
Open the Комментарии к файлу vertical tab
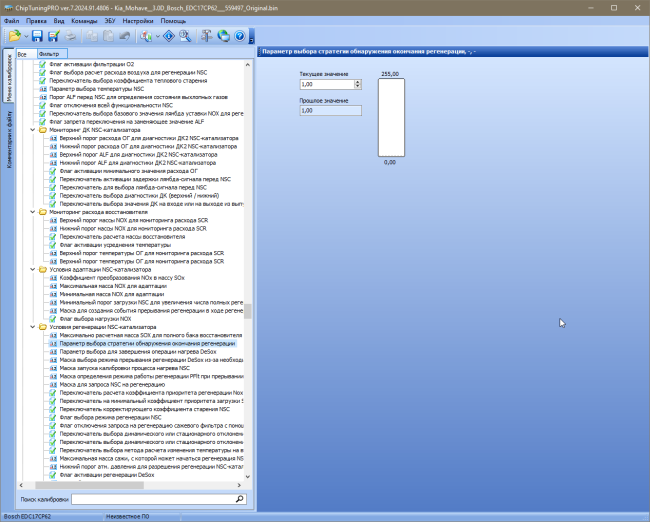tap(9, 139)
